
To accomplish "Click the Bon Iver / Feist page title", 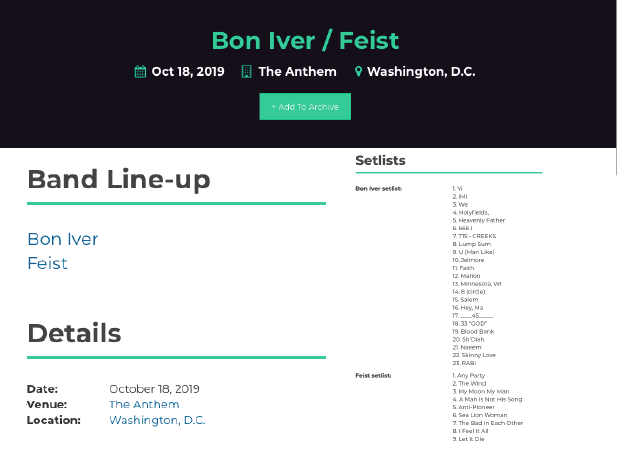I will click(x=305, y=41).
